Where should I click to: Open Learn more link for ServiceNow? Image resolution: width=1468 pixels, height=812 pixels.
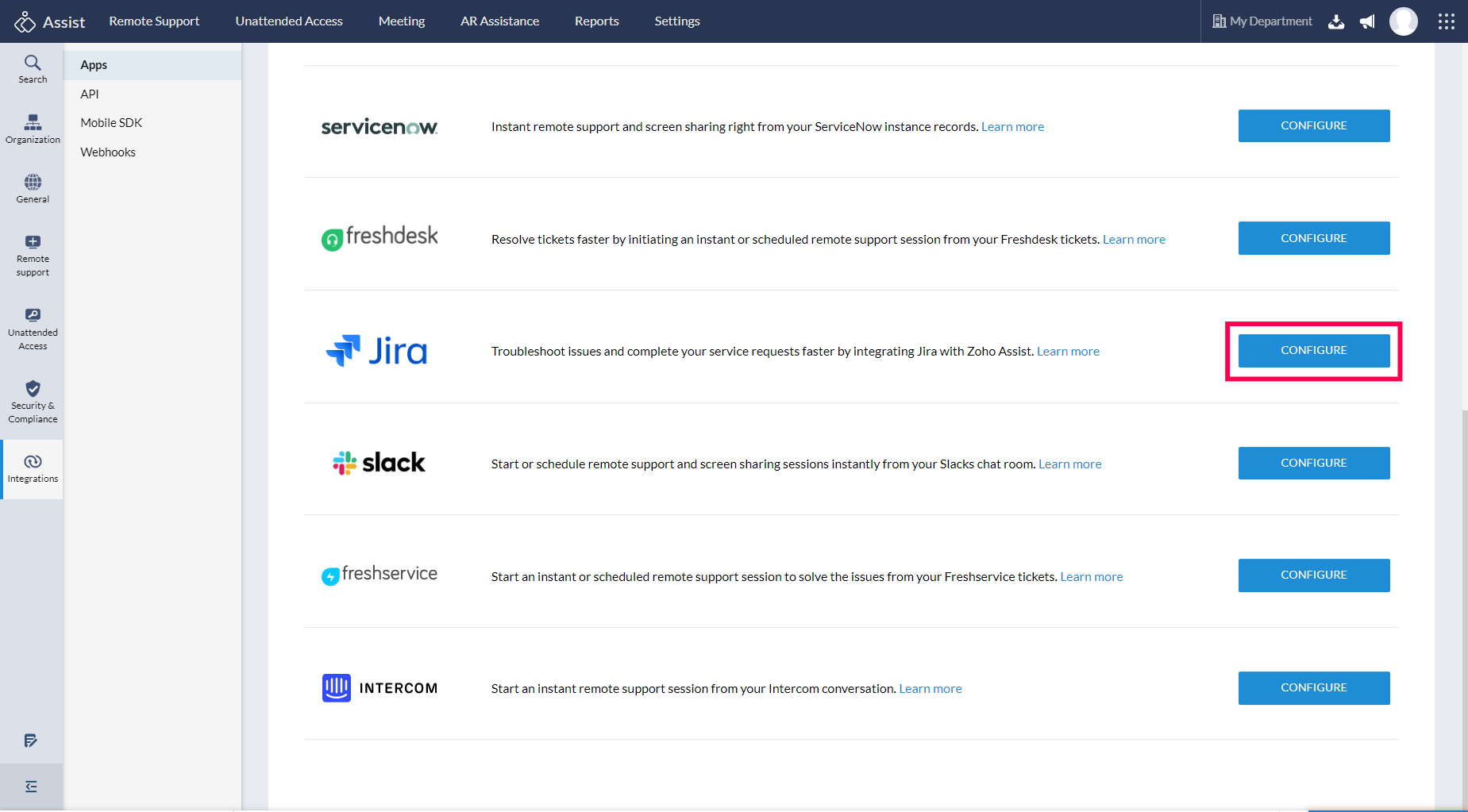1012,127
